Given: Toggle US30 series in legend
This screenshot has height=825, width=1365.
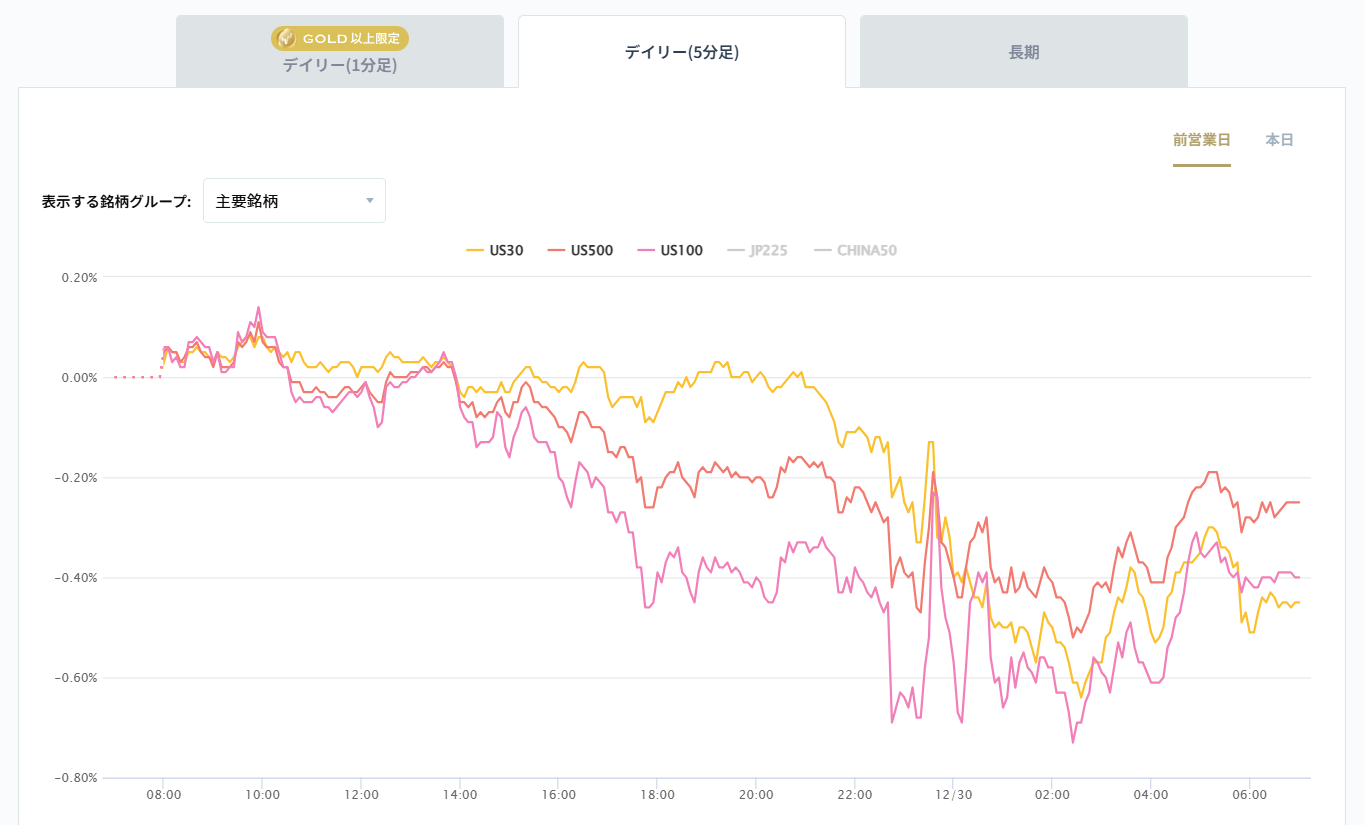Looking at the screenshot, I should point(506,250).
